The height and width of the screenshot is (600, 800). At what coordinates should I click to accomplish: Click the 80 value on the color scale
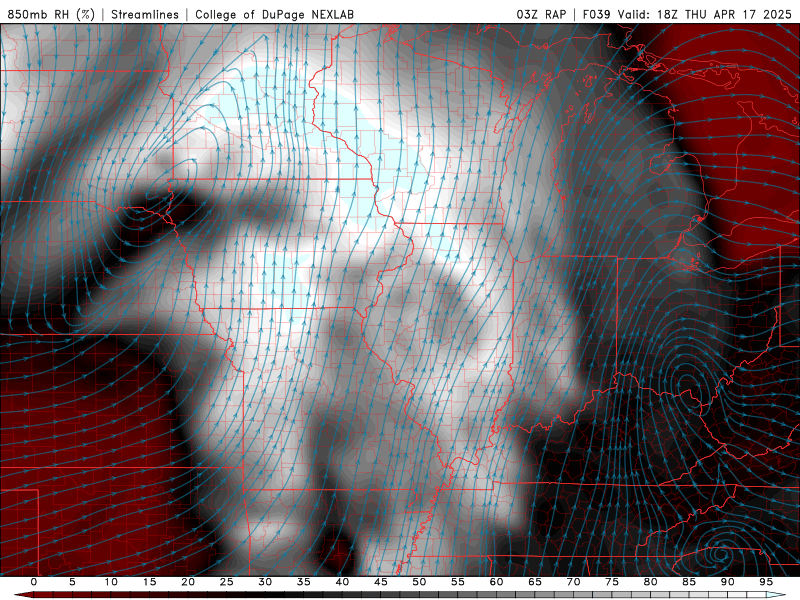(x=650, y=582)
